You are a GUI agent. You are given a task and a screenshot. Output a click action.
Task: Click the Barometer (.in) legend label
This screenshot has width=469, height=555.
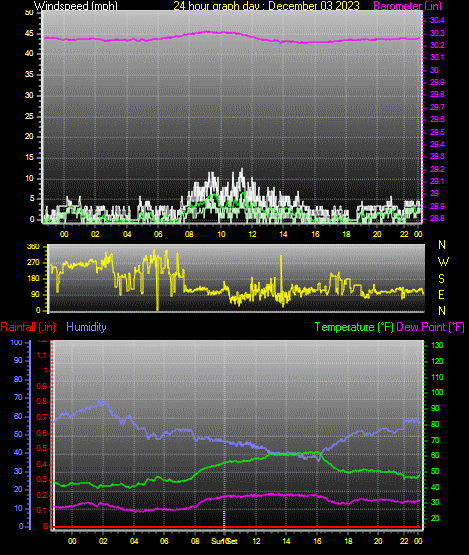(407, 6)
